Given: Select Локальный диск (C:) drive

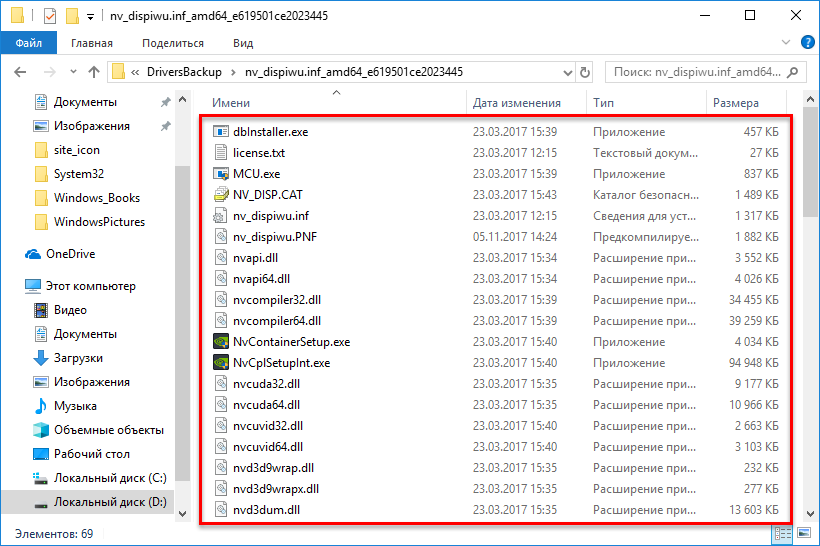Looking at the screenshot, I should click(x=100, y=477).
